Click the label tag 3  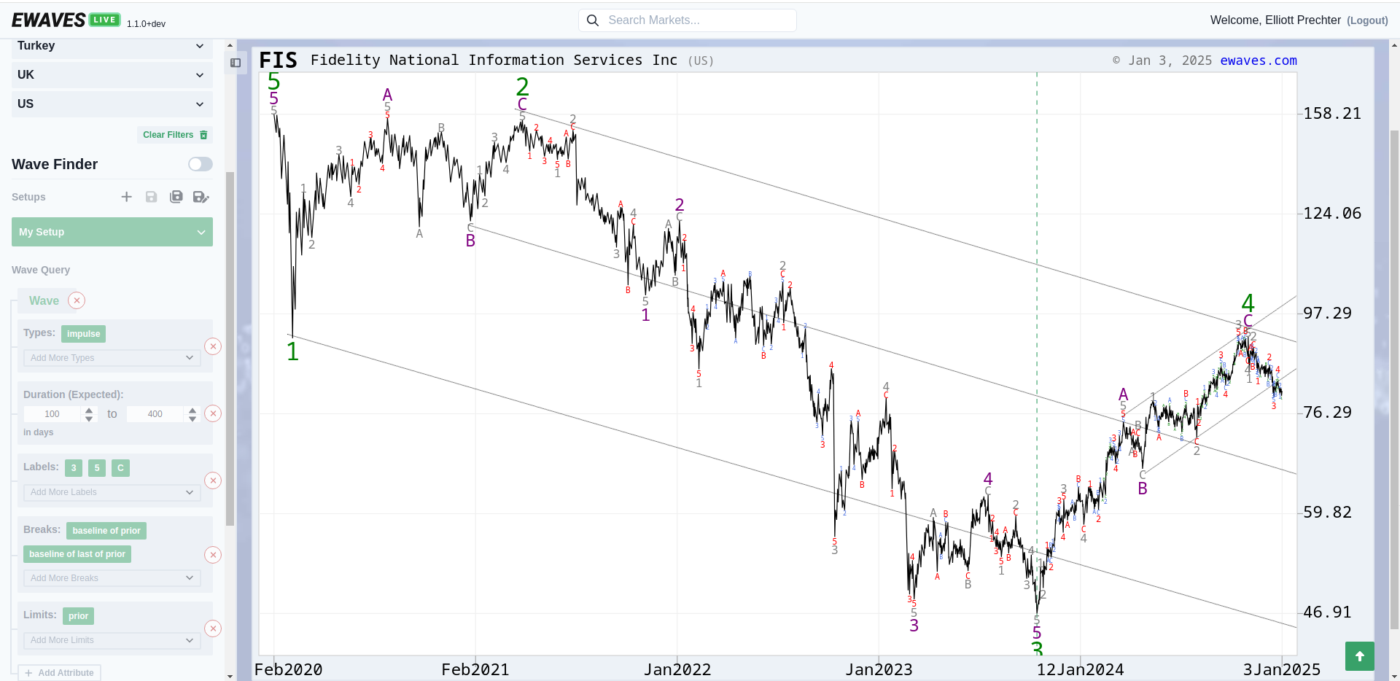pos(74,468)
